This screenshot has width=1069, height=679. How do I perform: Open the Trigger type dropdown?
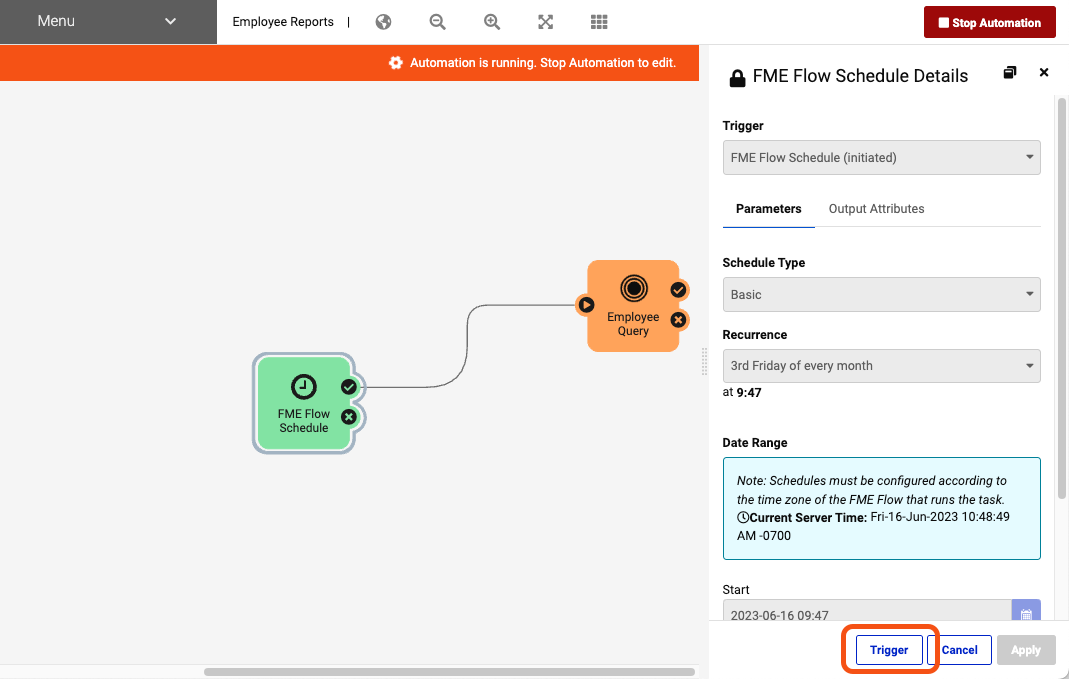[882, 157]
